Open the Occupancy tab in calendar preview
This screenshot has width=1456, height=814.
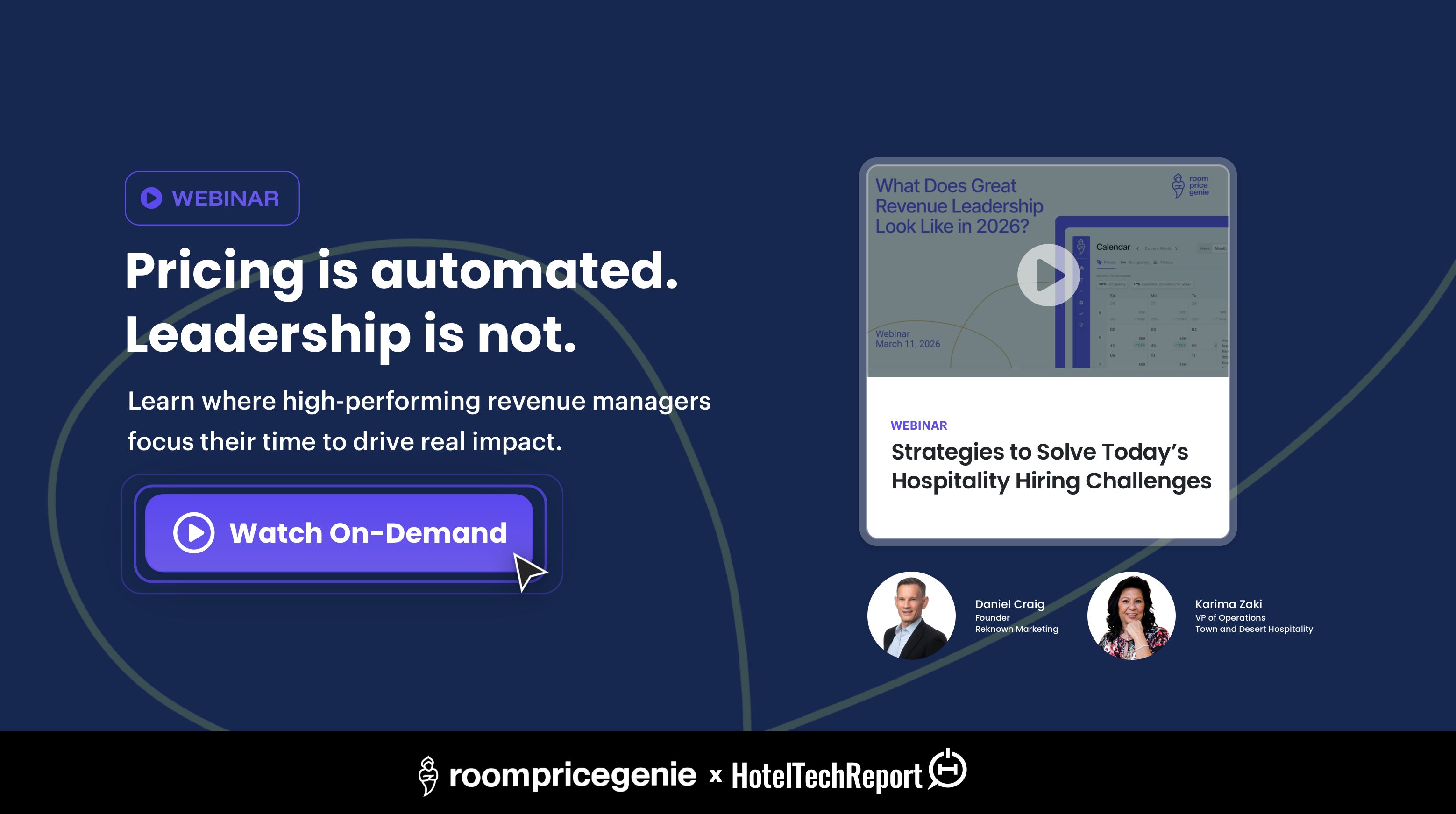click(x=1135, y=262)
